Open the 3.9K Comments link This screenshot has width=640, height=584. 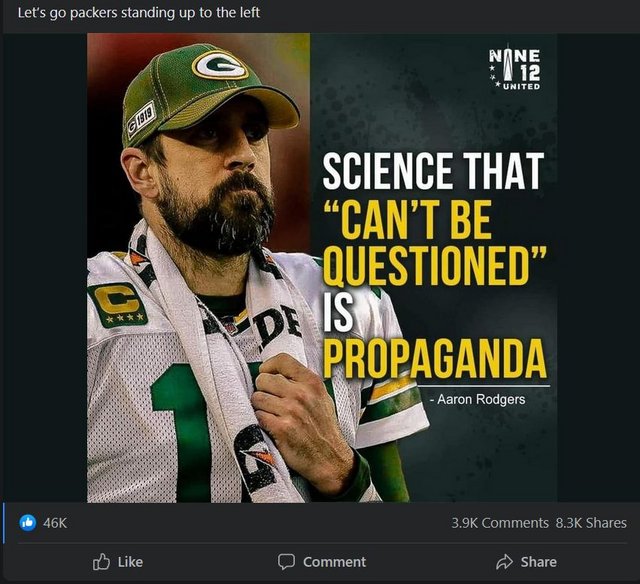tap(500, 523)
